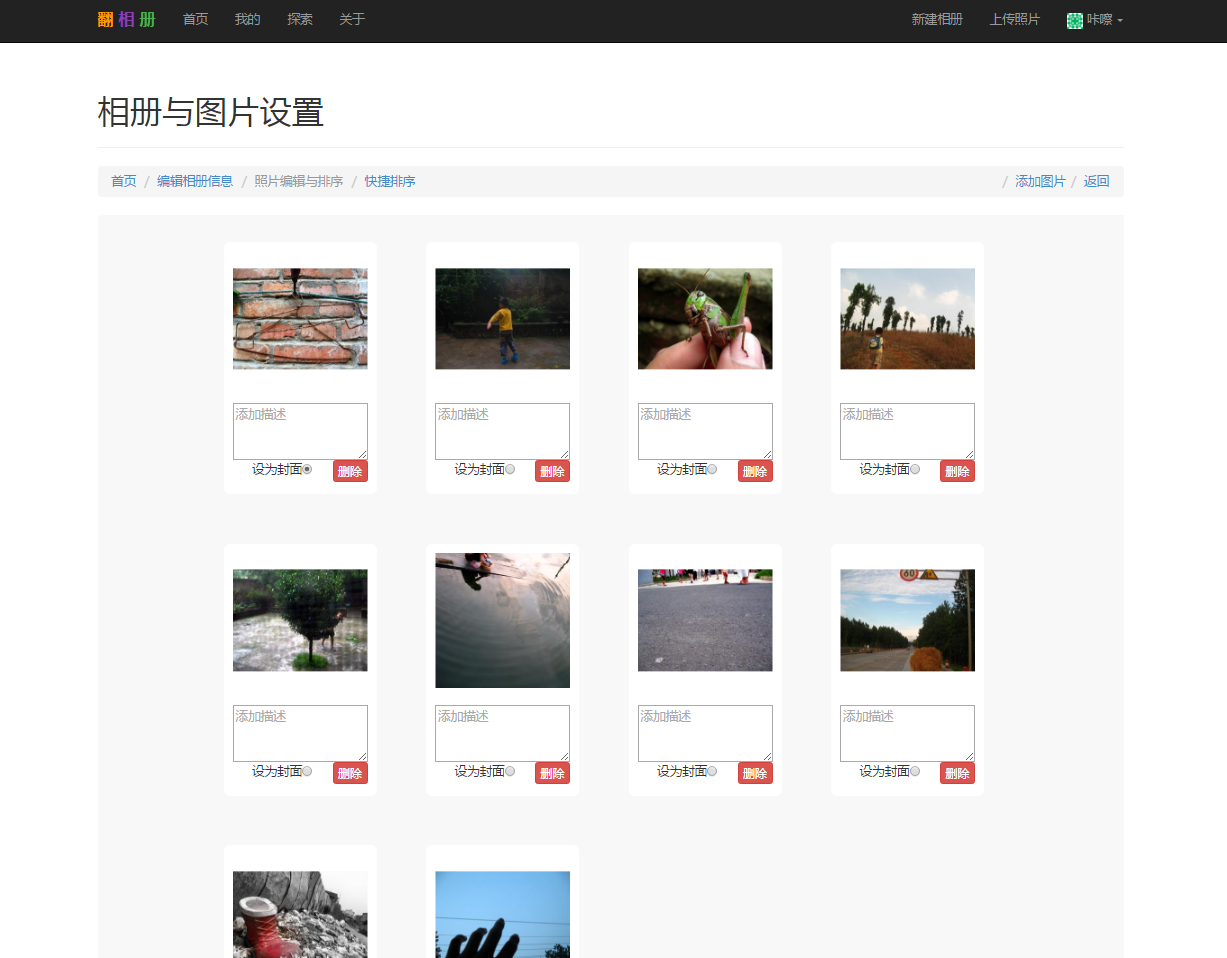
Task: Open 我的 in the top navigation
Action: click(248, 19)
